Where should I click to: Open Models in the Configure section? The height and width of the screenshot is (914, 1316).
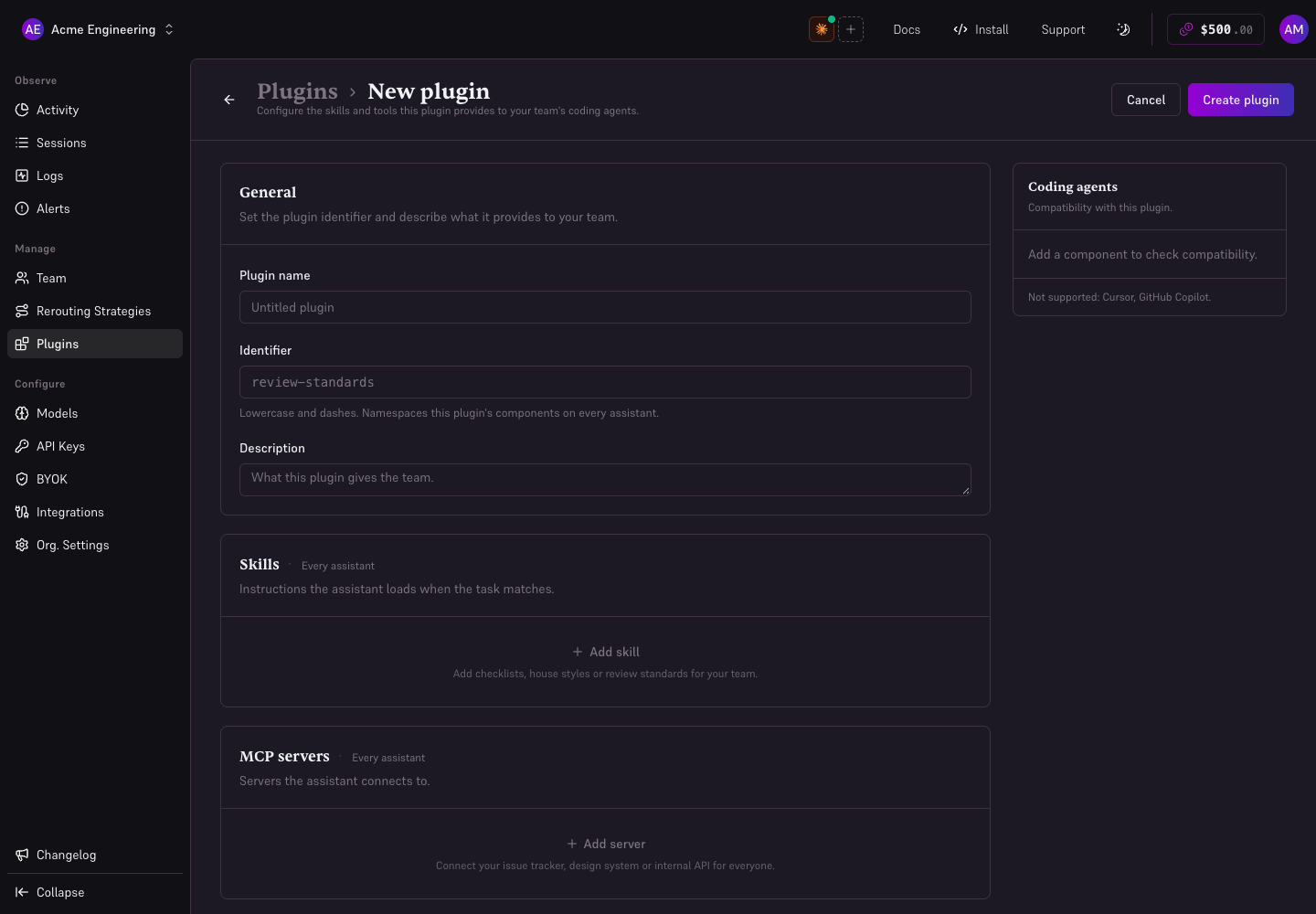95,413
